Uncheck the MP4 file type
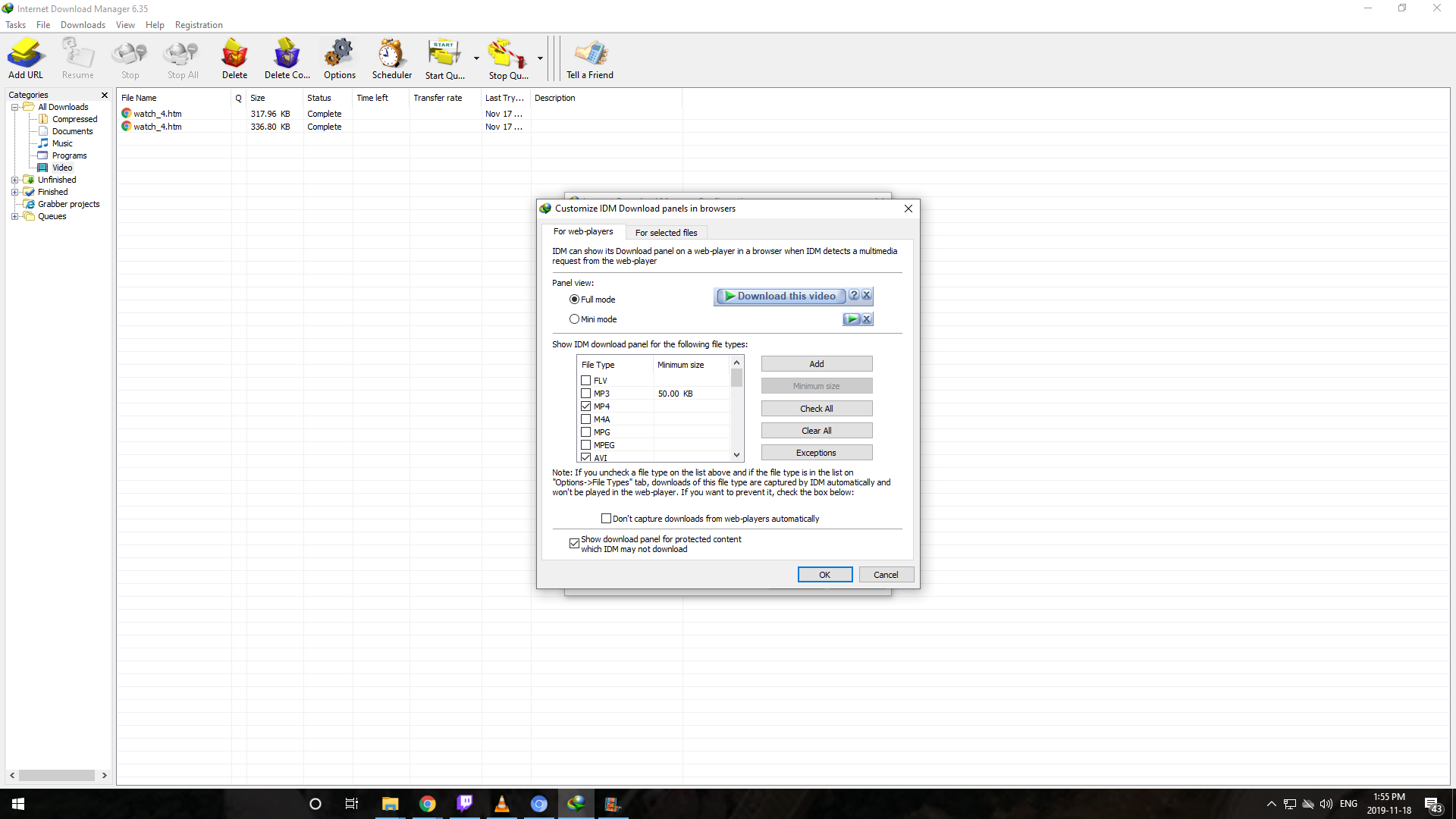 (585, 406)
